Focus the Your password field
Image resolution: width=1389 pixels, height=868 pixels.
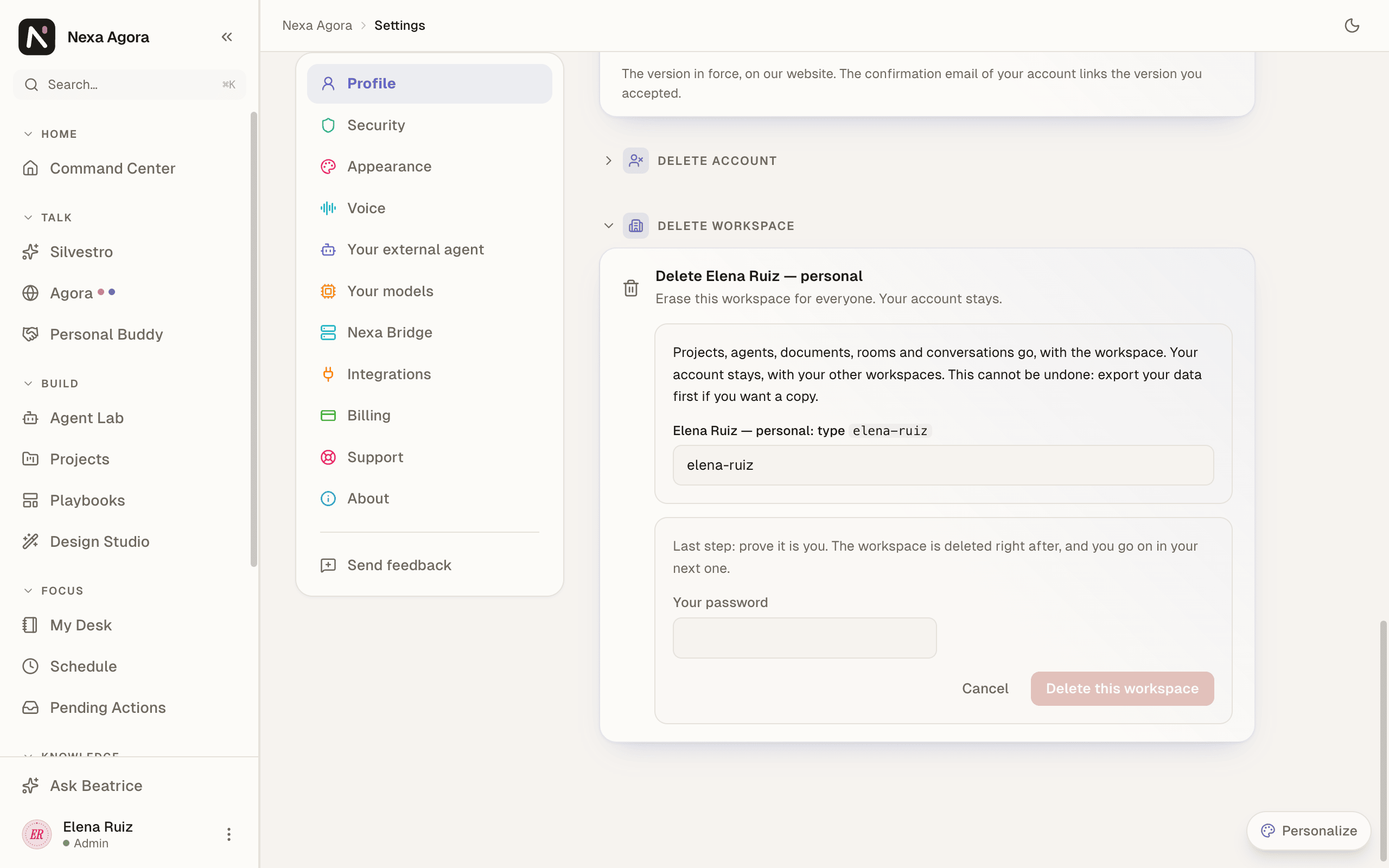point(805,638)
